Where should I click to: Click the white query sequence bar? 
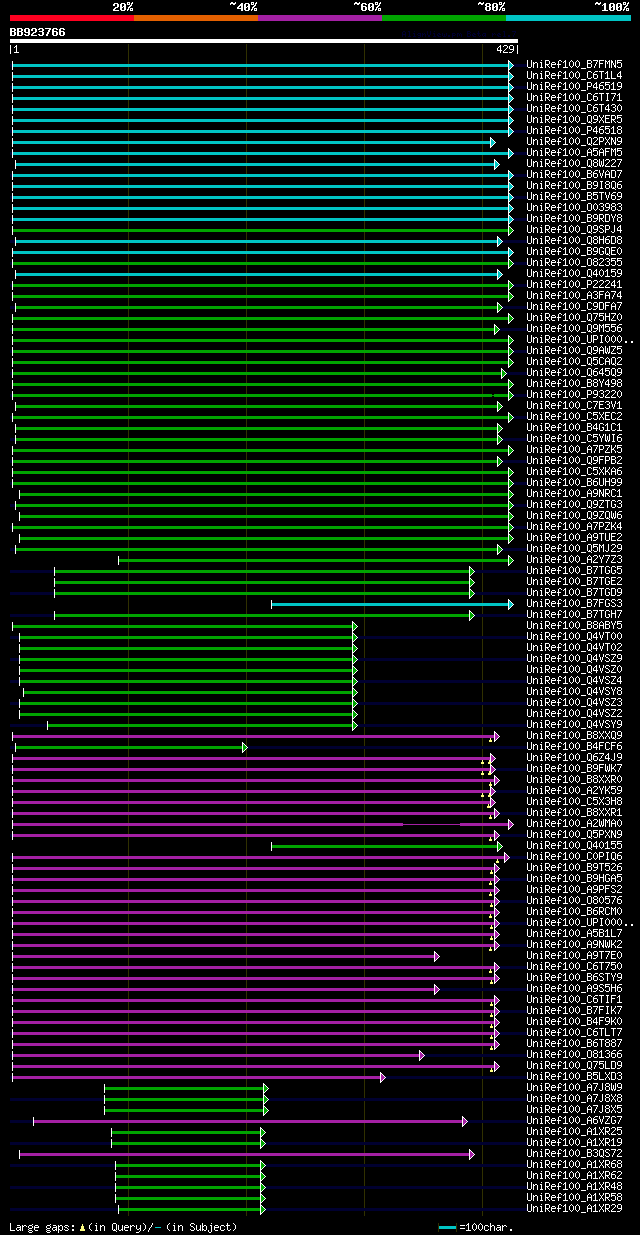tap(264, 41)
